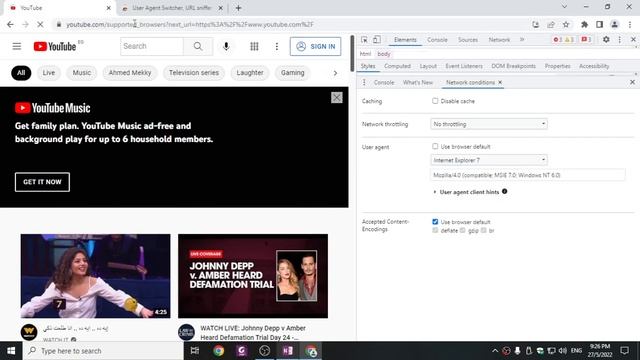Stop loading the page

[x=40, y=24]
